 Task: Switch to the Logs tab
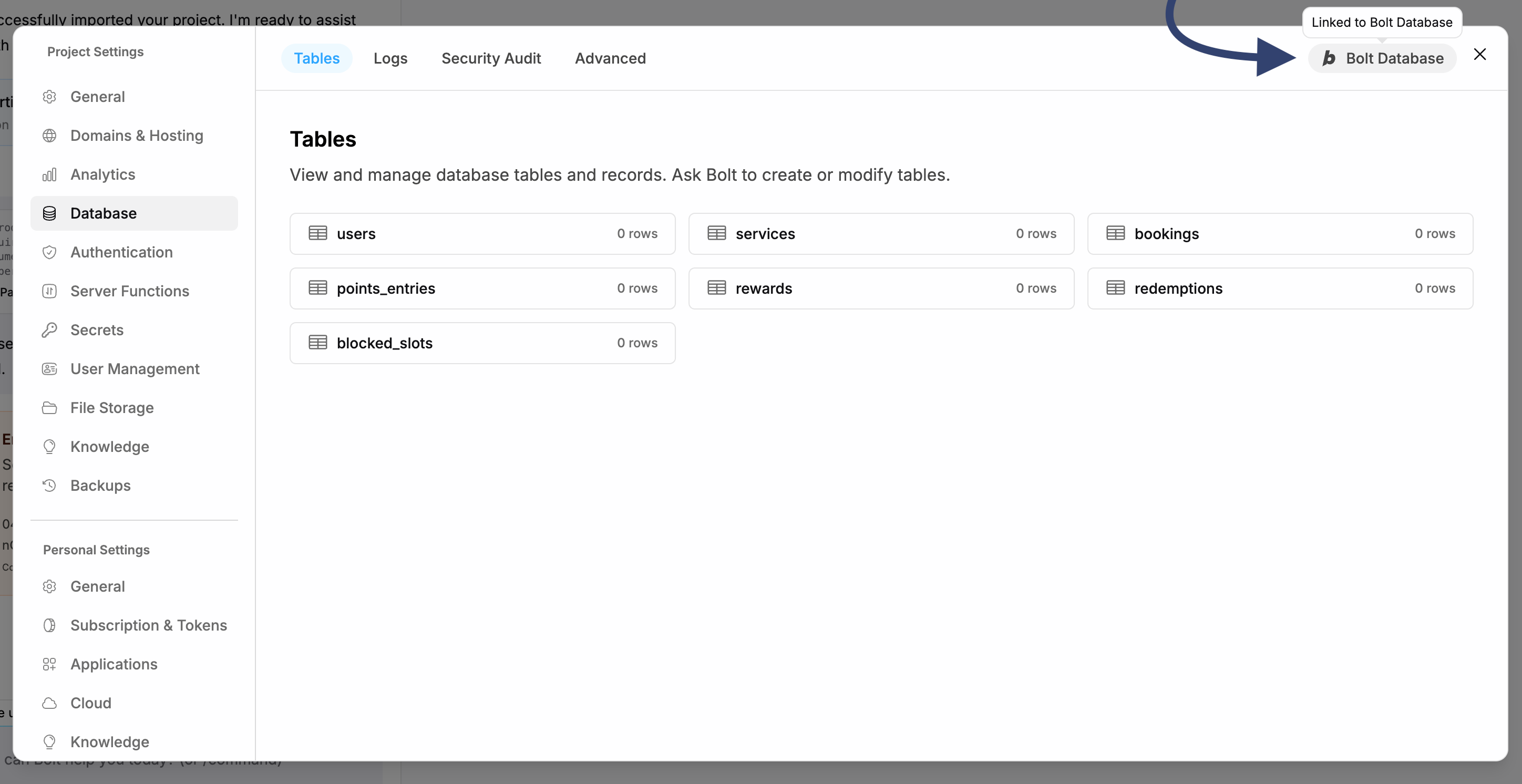(390, 58)
